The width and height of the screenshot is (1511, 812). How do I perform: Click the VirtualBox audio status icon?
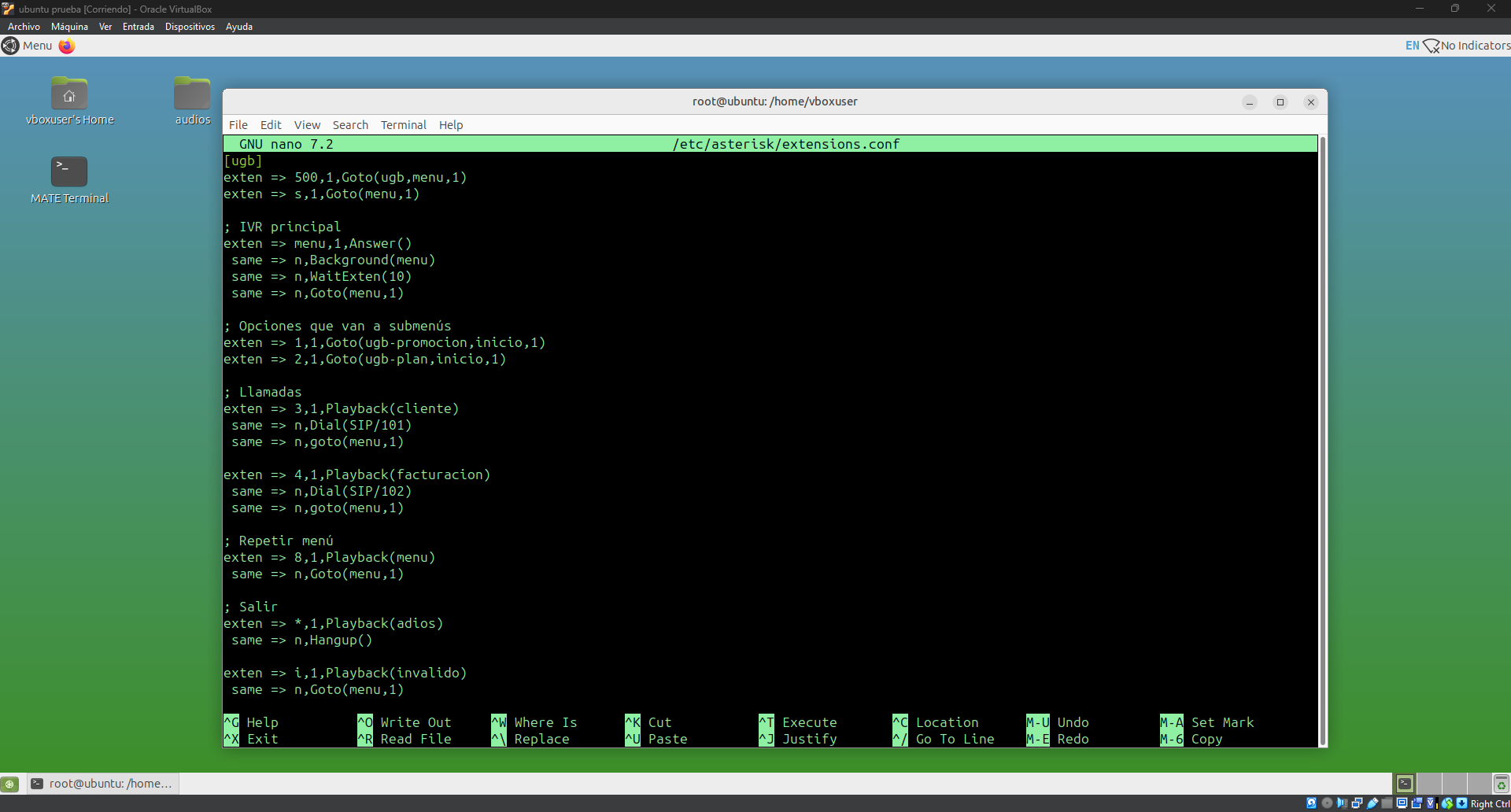pos(1343,803)
